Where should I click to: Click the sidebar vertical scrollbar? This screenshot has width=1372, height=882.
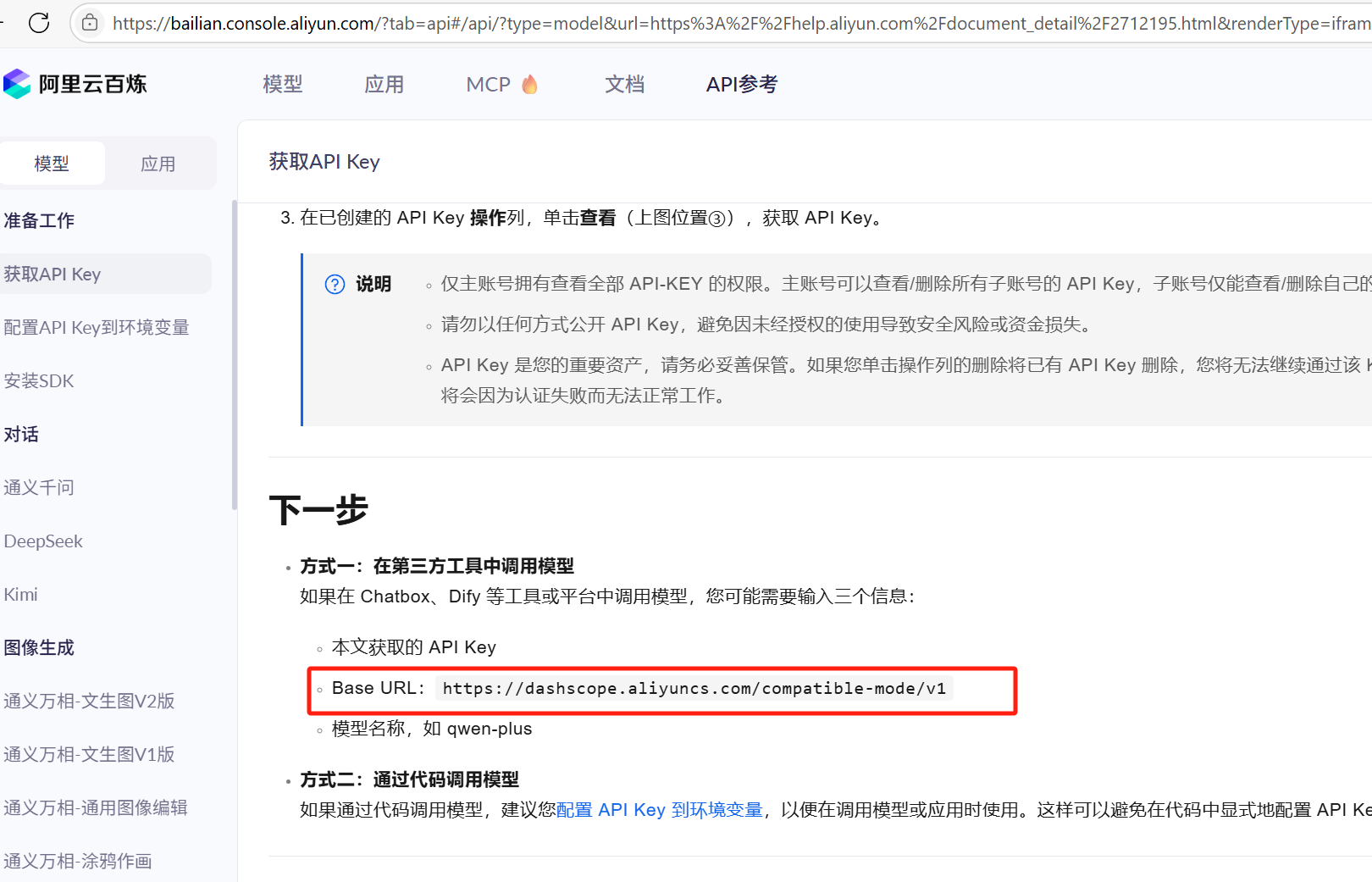click(x=234, y=356)
